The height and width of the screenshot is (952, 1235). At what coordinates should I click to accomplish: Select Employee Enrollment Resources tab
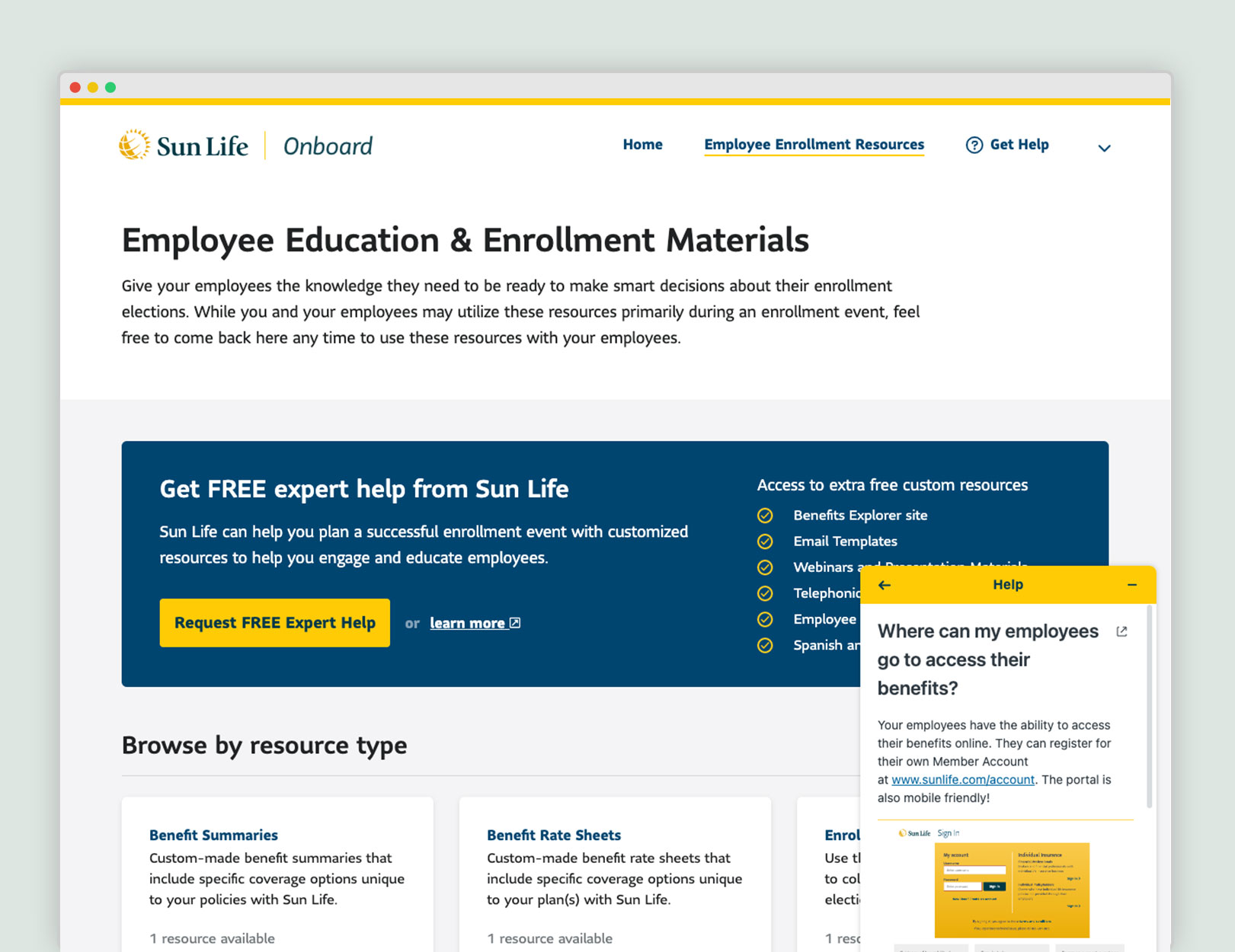point(814,145)
